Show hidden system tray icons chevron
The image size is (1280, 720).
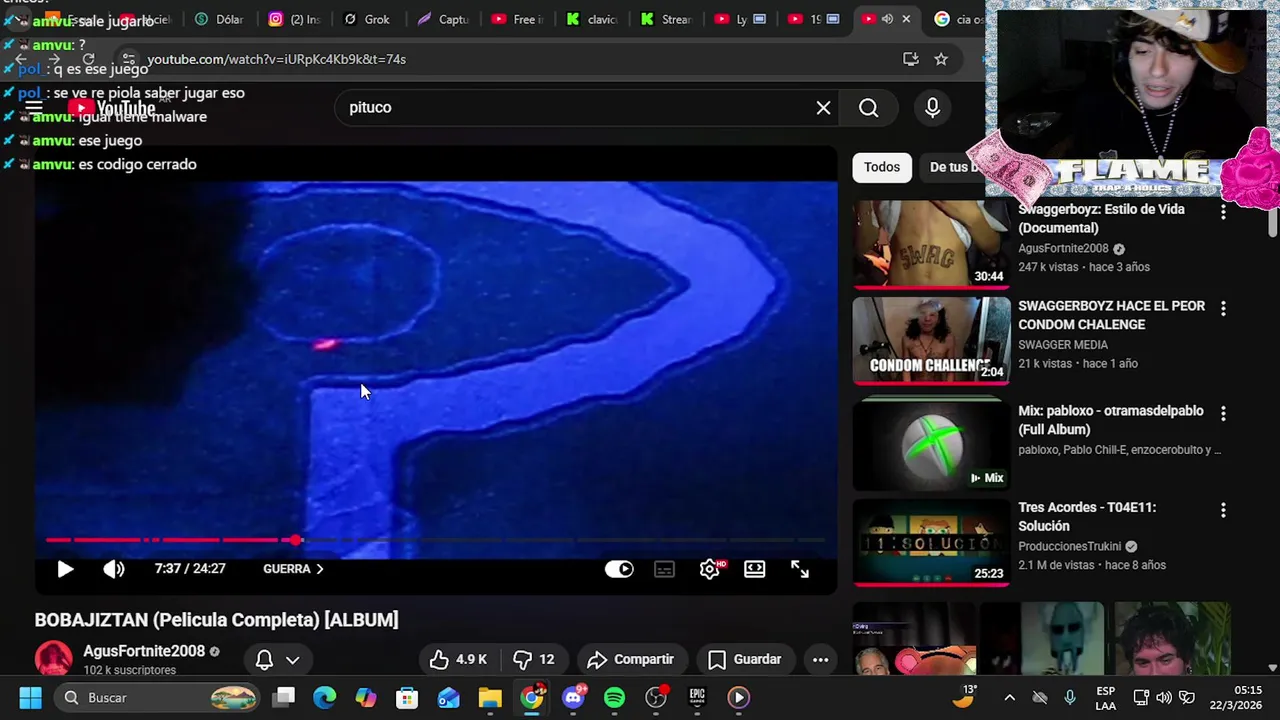coord(1009,698)
